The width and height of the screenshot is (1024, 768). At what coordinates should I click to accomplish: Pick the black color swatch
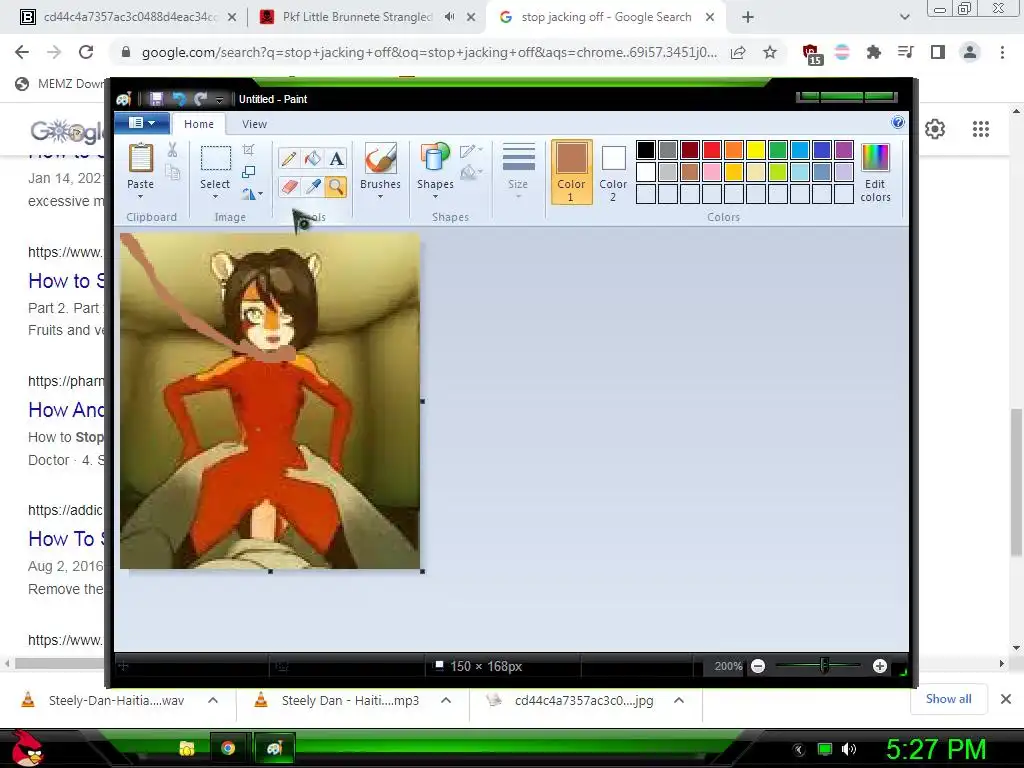click(645, 150)
